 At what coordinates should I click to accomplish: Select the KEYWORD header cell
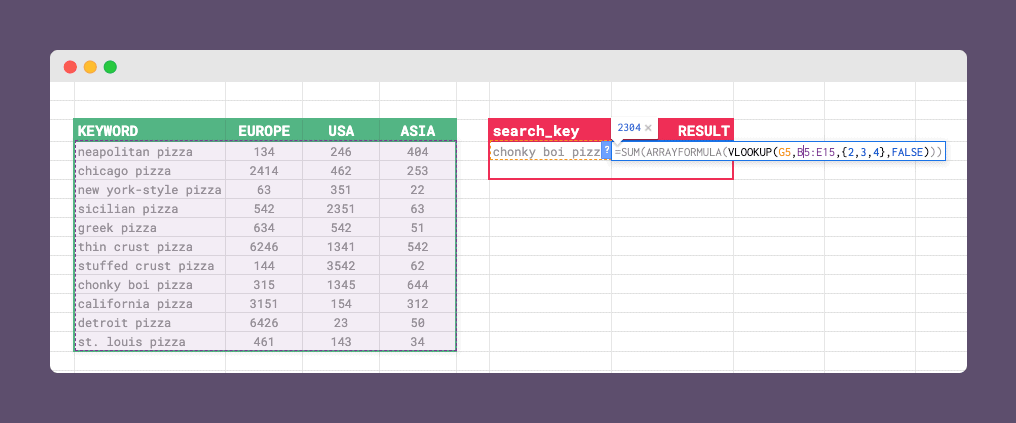pos(150,130)
